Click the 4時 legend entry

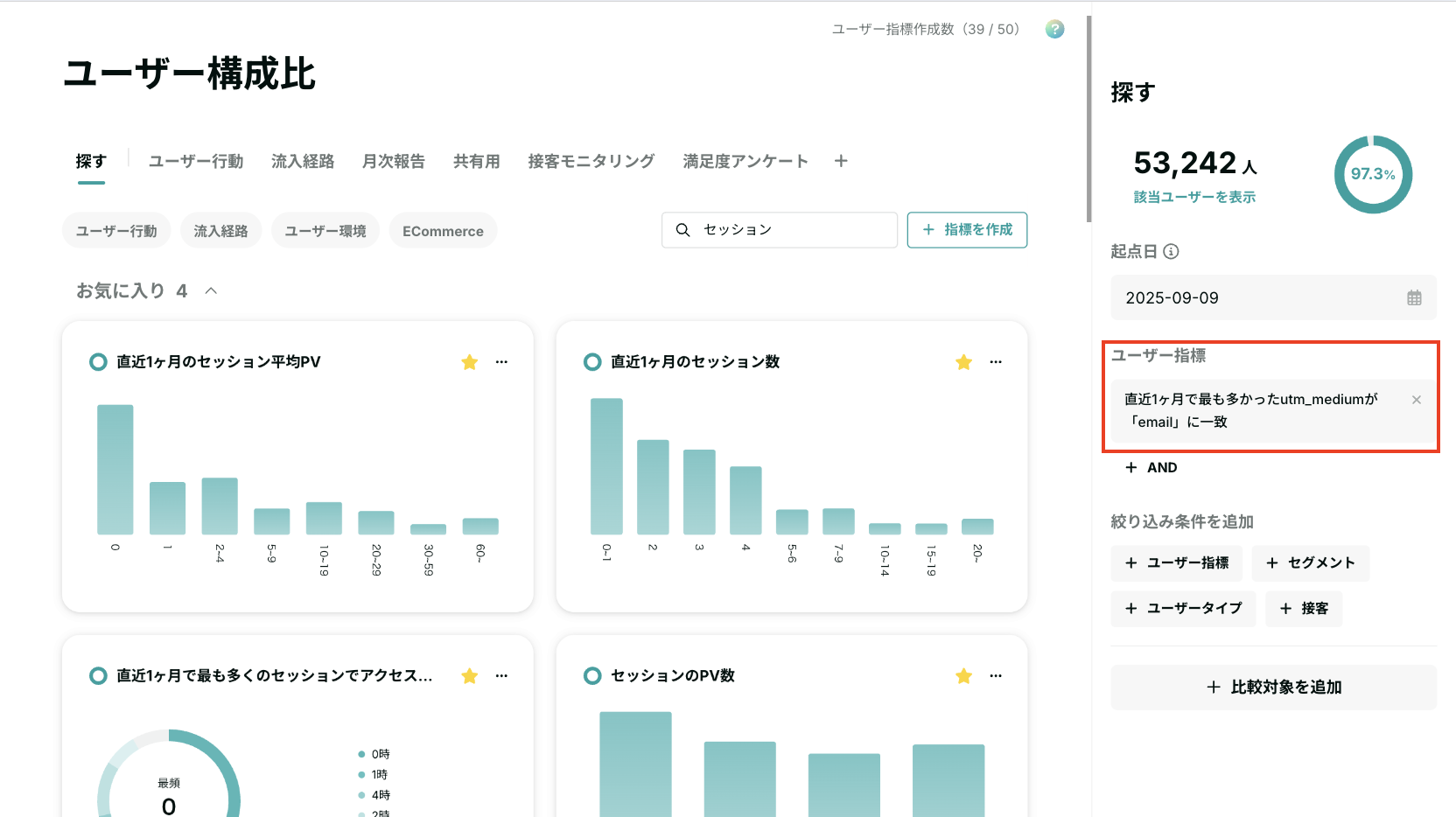374,795
